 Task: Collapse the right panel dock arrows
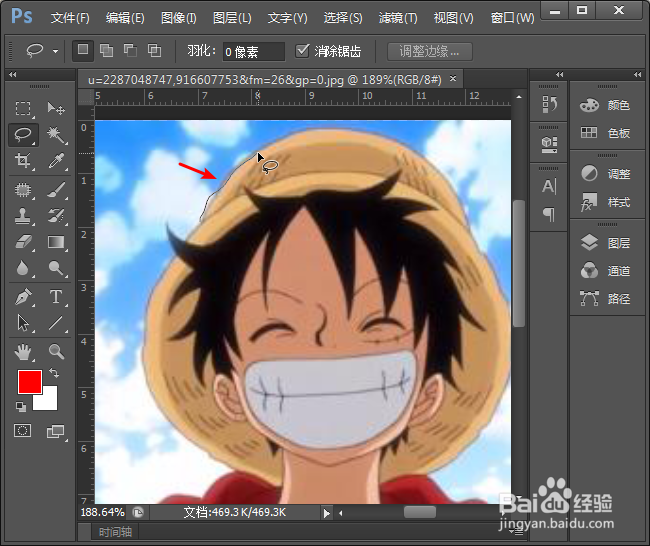[x=638, y=75]
